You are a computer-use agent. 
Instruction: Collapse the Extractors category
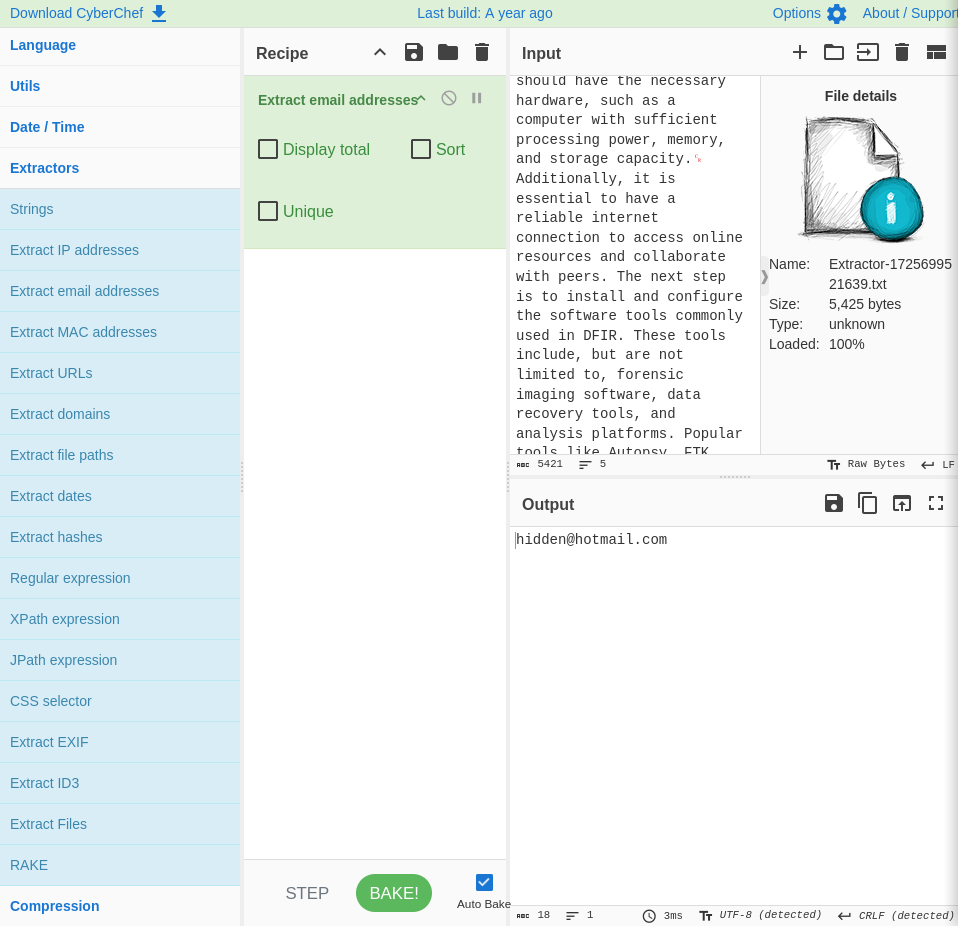[120, 168]
